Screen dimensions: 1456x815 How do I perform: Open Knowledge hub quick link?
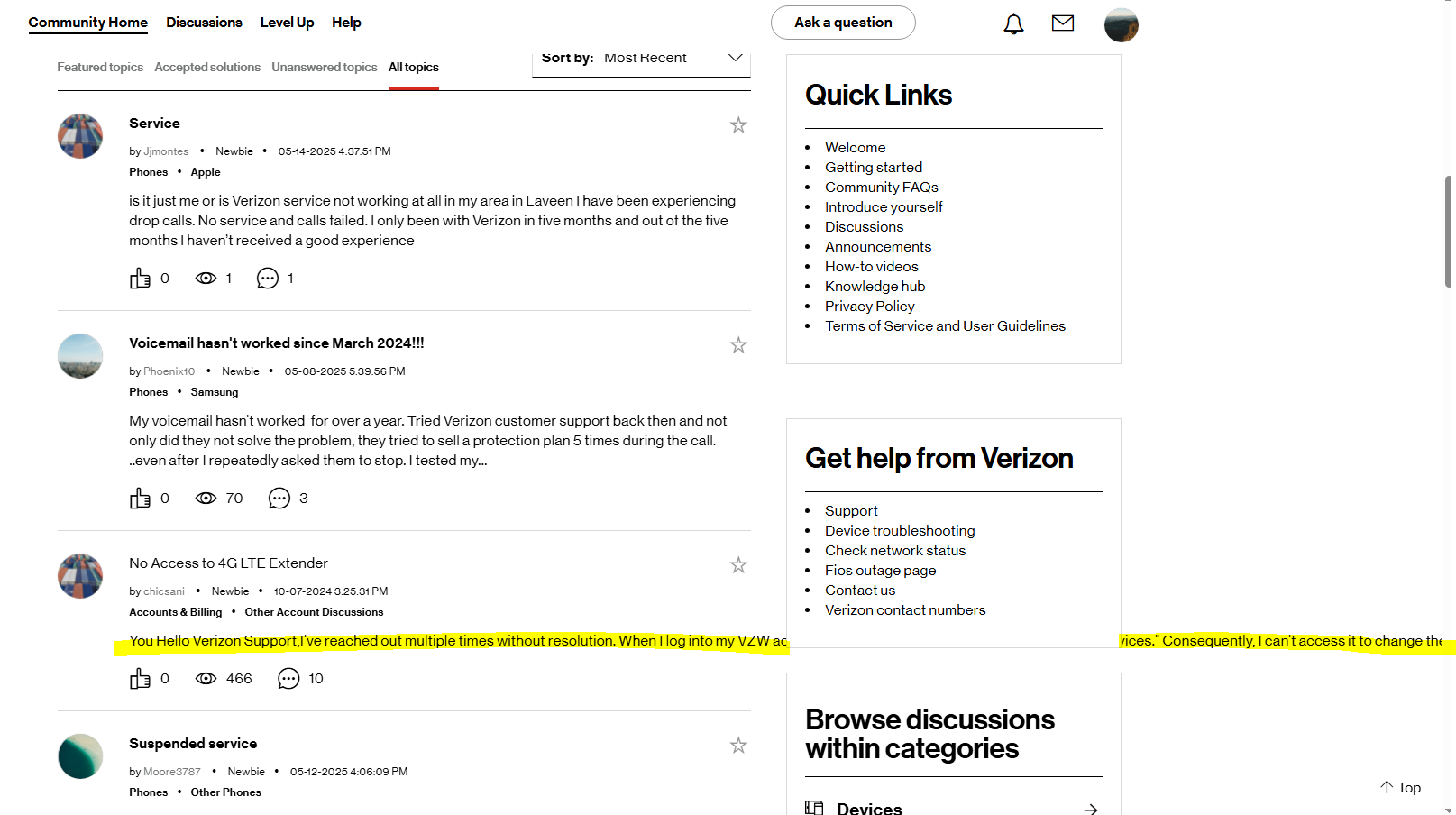[x=875, y=287]
